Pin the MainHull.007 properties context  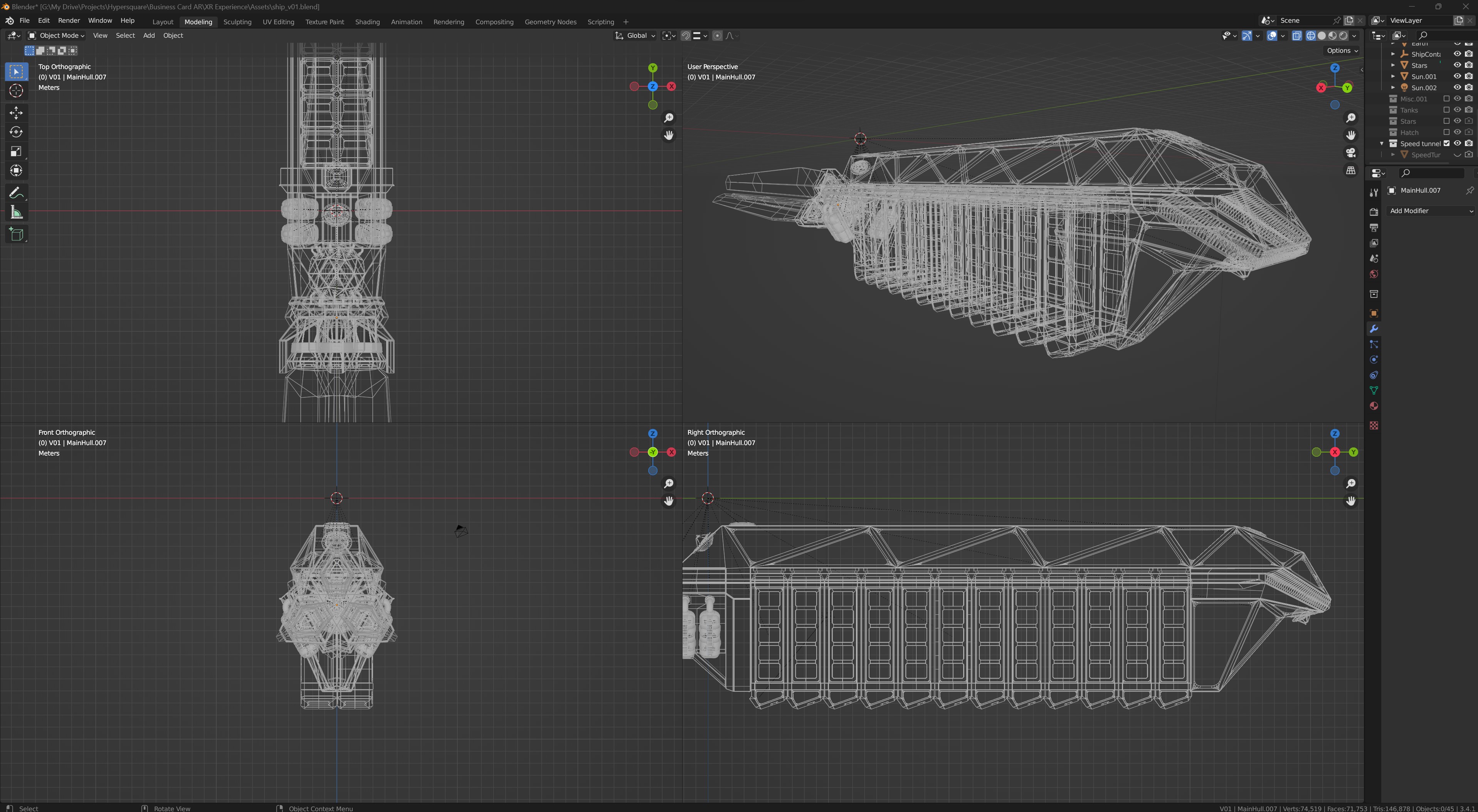pyautogui.click(x=1470, y=190)
